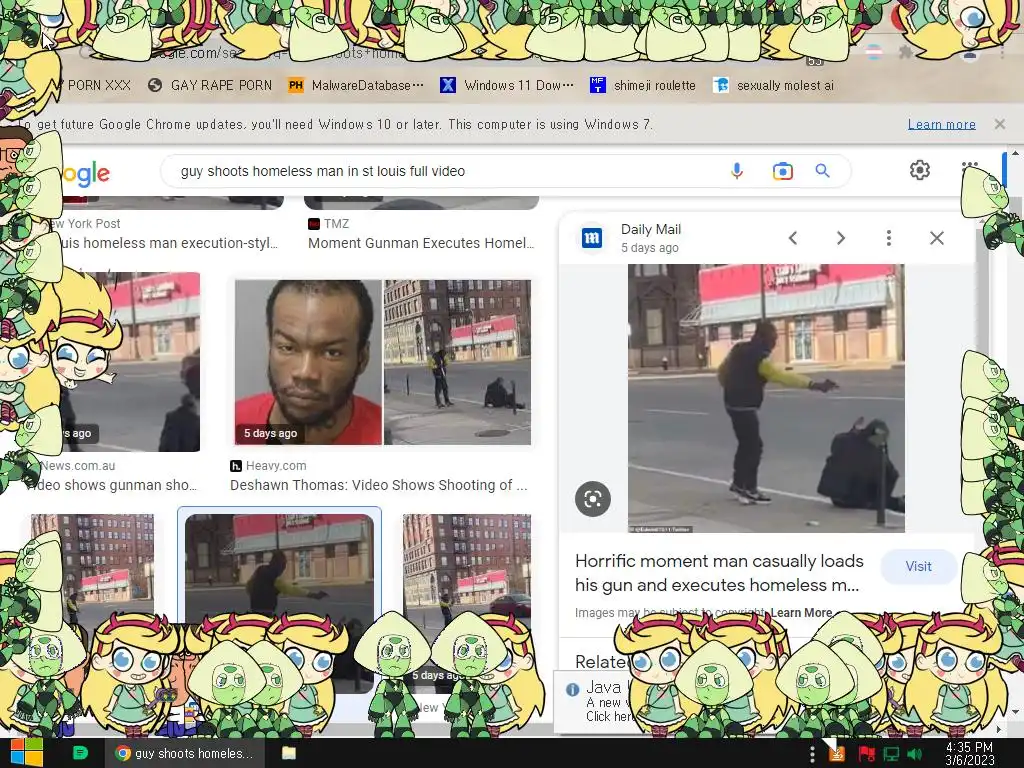Open Google quick settings gear
This screenshot has width=1024, height=768.
click(x=920, y=170)
